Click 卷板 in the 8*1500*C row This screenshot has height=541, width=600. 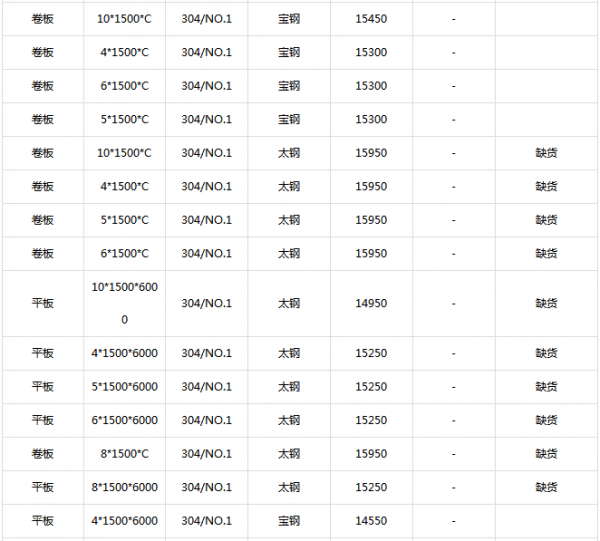pos(42,454)
